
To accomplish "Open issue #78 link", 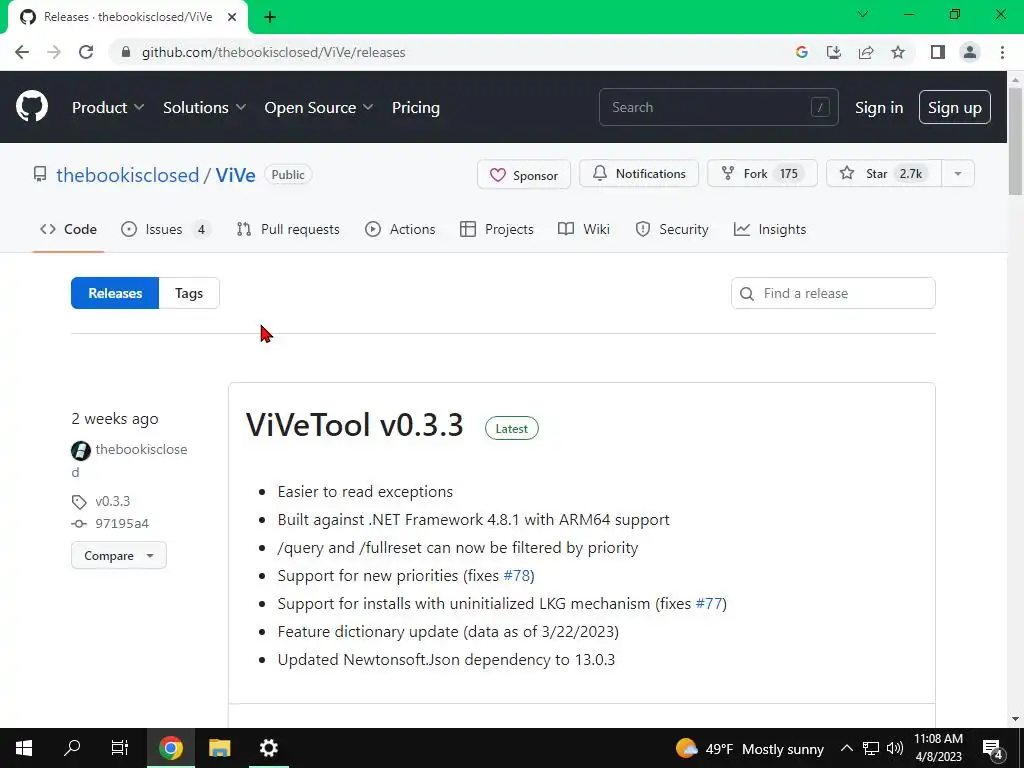I will (517, 575).
